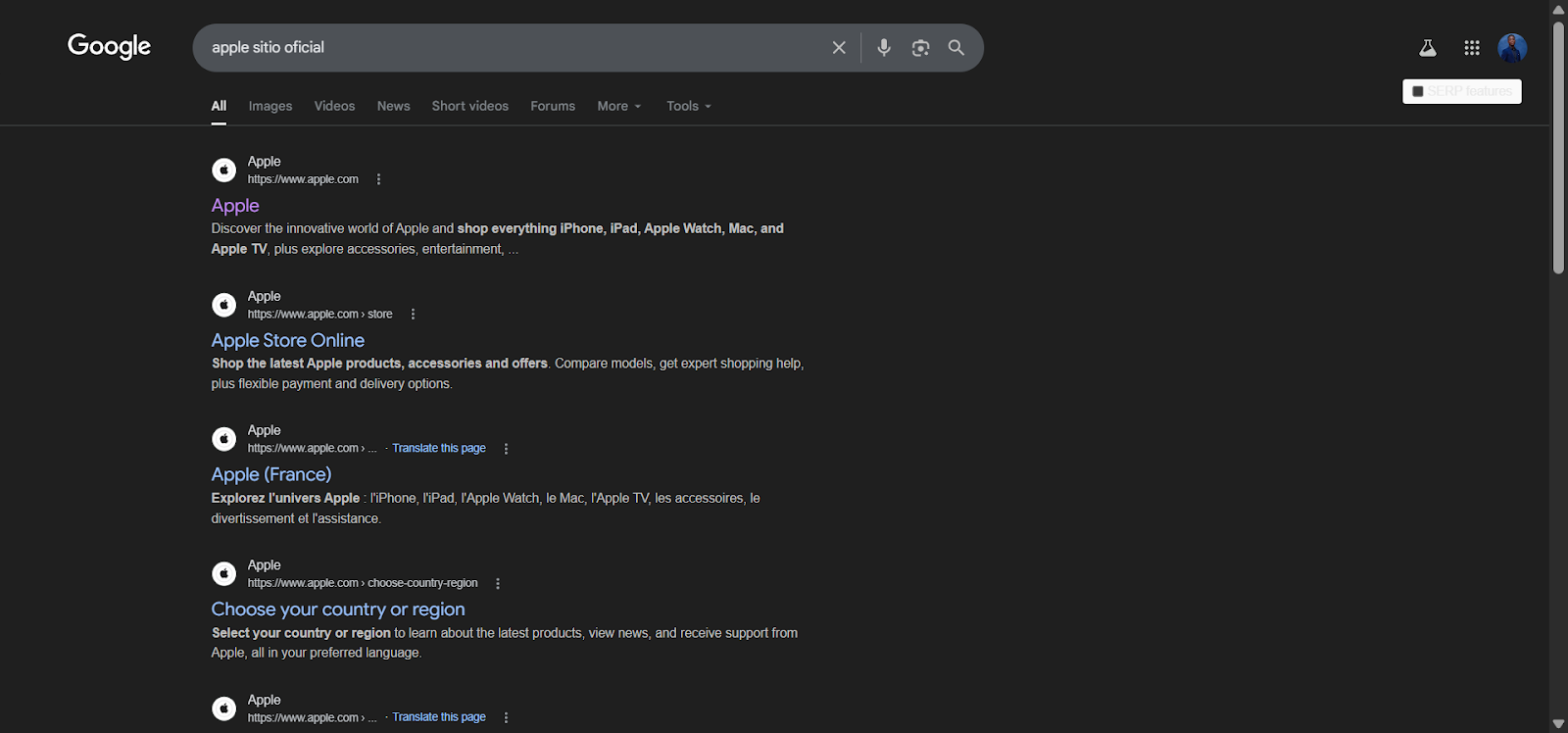Click the https://www.apple.com › choose-country-region URL
Screen dimensions: 1568x733
tap(363, 583)
